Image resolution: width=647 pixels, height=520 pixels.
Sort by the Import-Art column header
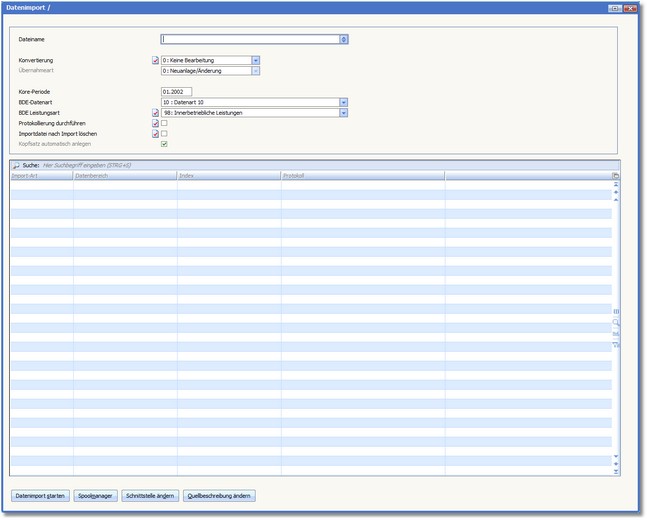point(41,175)
